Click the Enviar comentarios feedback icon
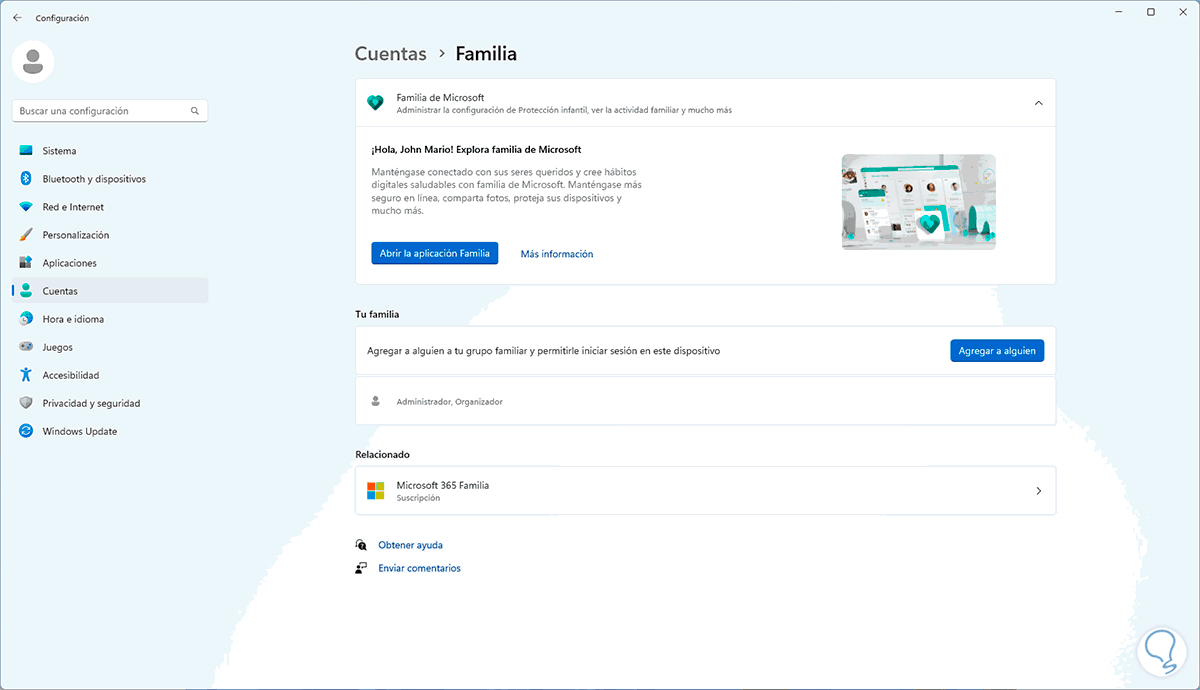This screenshot has width=1200, height=690. point(361,568)
